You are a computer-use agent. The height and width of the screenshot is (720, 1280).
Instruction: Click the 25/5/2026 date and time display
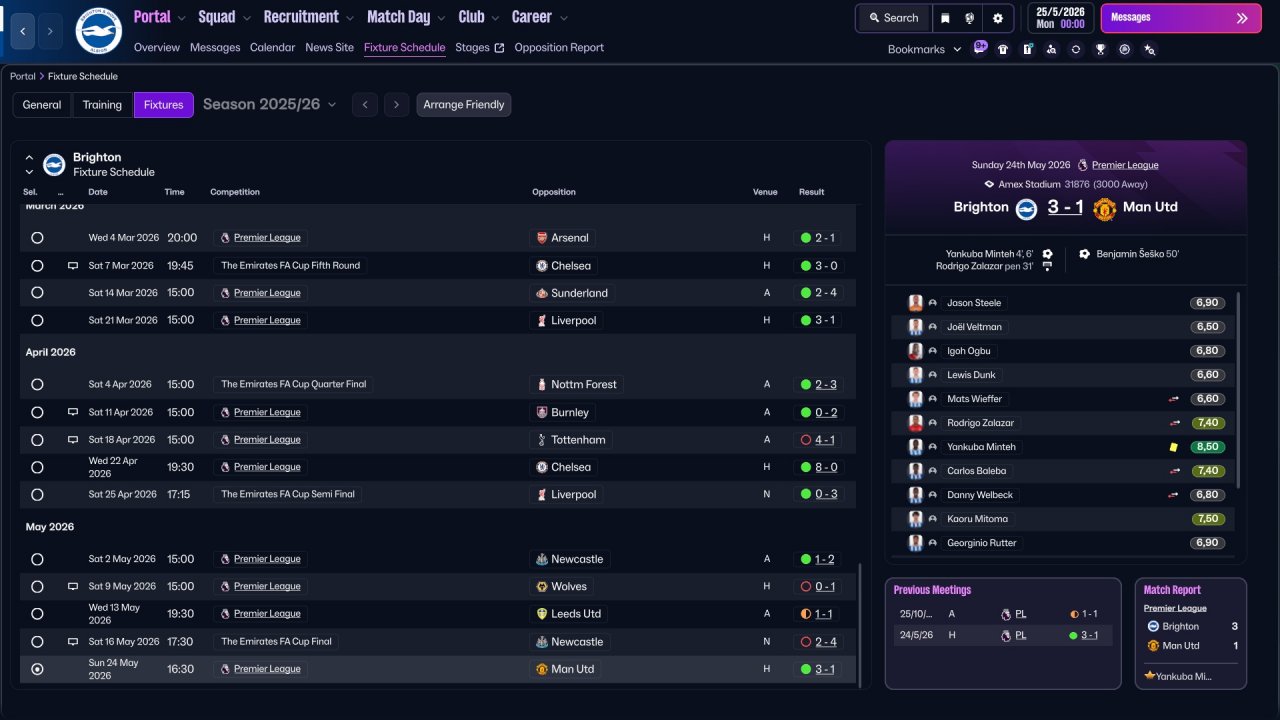(1060, 18)
